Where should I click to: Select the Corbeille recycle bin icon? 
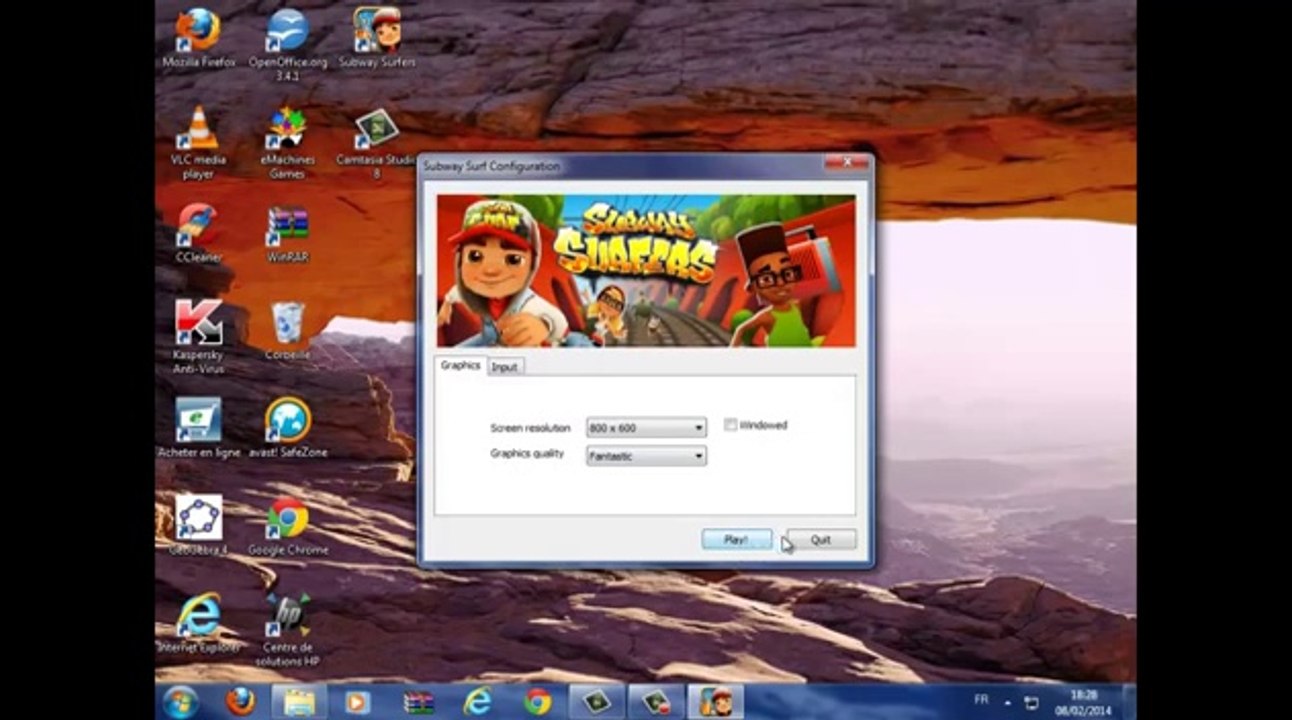click(x=288, y=330)
